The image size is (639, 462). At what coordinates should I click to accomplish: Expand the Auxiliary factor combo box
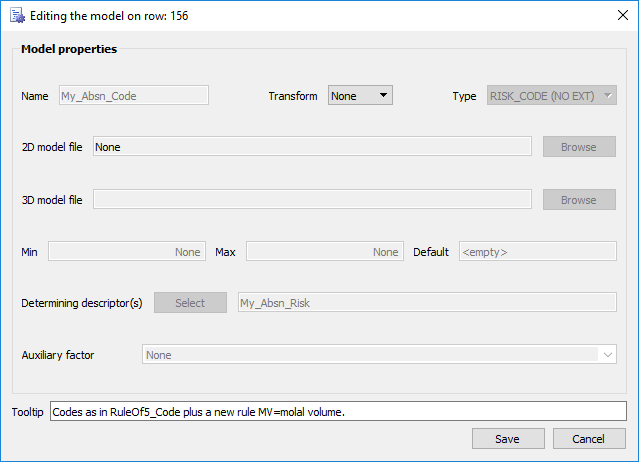[607, 354]
